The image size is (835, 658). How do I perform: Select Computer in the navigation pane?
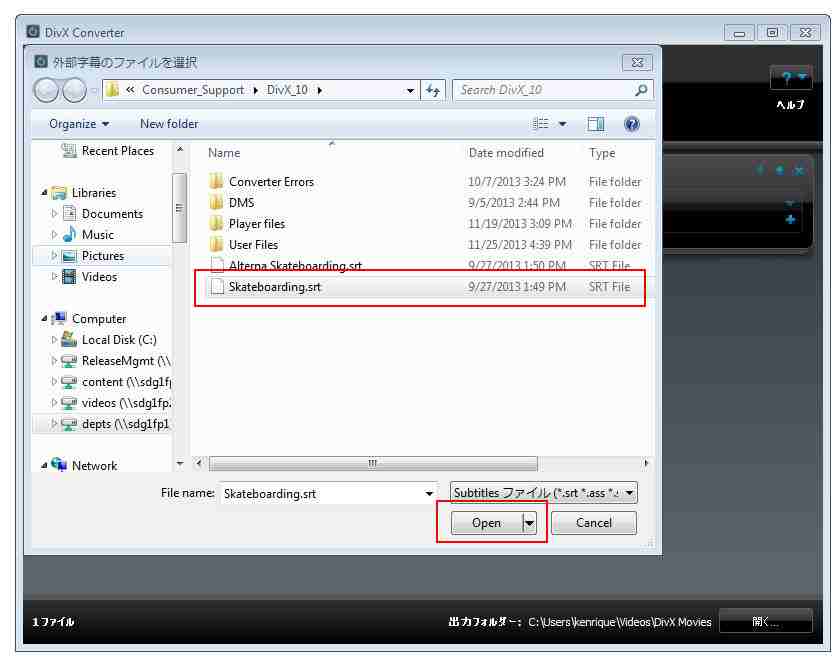(x=89, y=319)
